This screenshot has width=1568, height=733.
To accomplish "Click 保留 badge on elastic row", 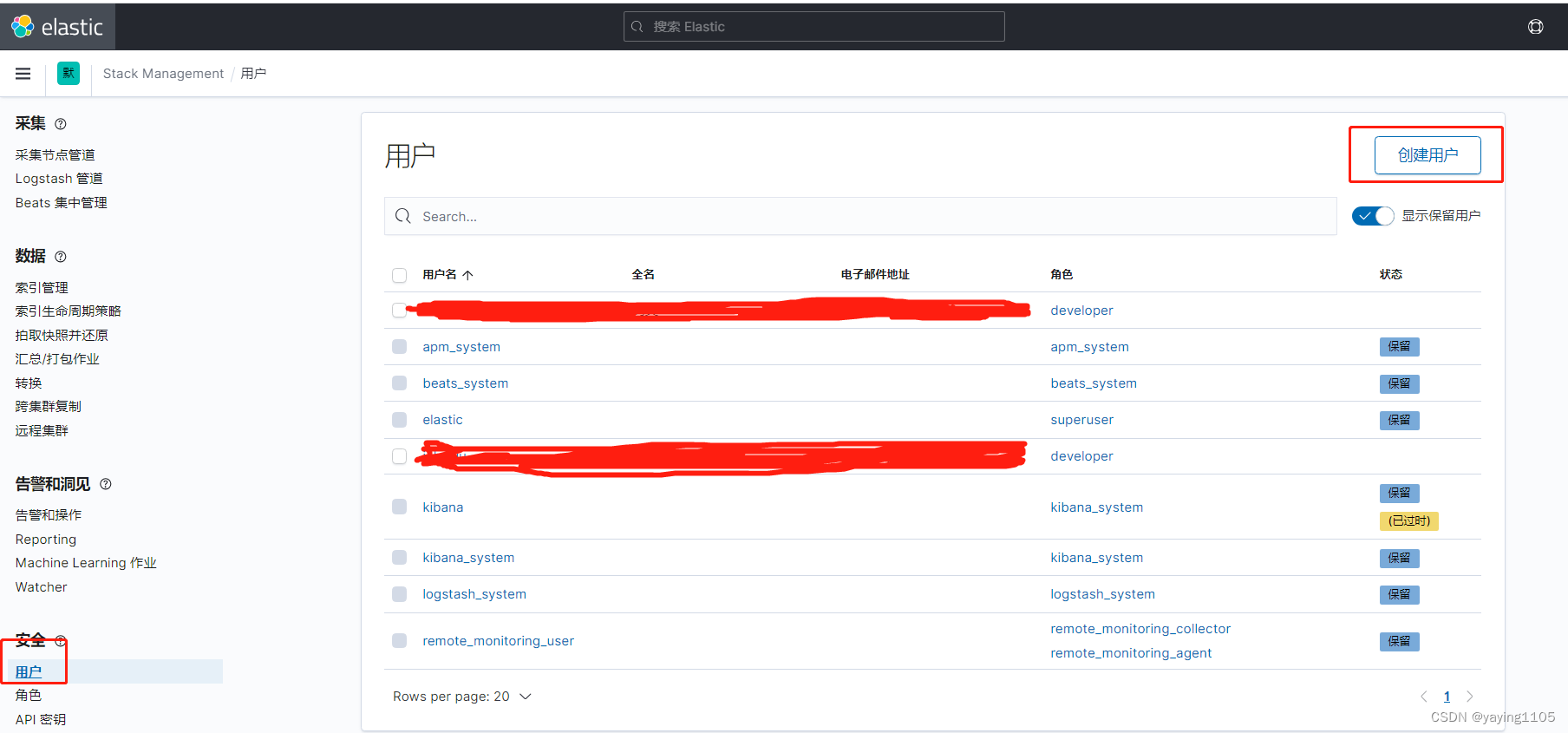I will coord(1399,420).
